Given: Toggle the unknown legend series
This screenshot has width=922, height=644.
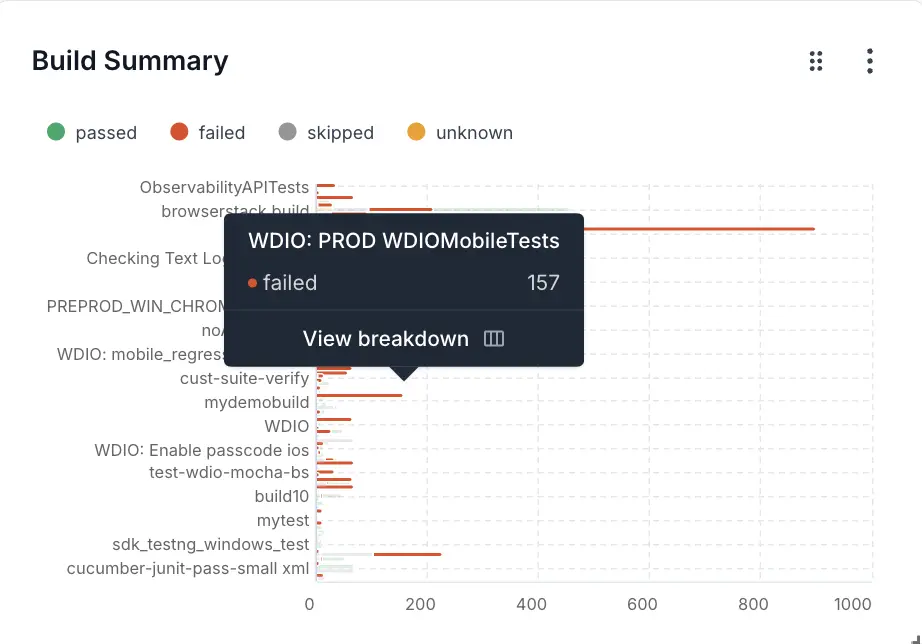Looking at the screenshot, I should tap(474, 133).
